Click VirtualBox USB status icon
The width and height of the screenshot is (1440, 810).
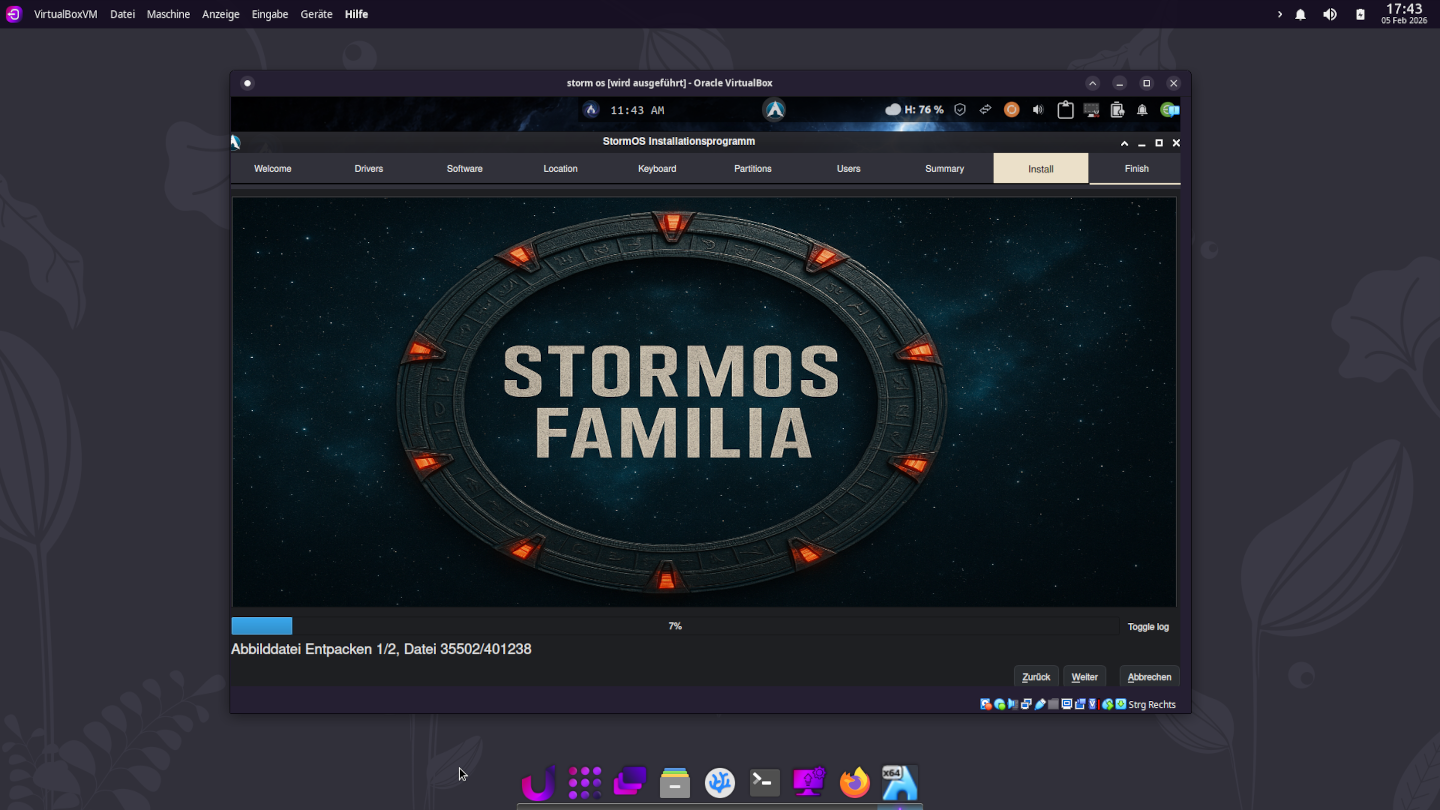pyautogui.click(x=1040, y=704)
